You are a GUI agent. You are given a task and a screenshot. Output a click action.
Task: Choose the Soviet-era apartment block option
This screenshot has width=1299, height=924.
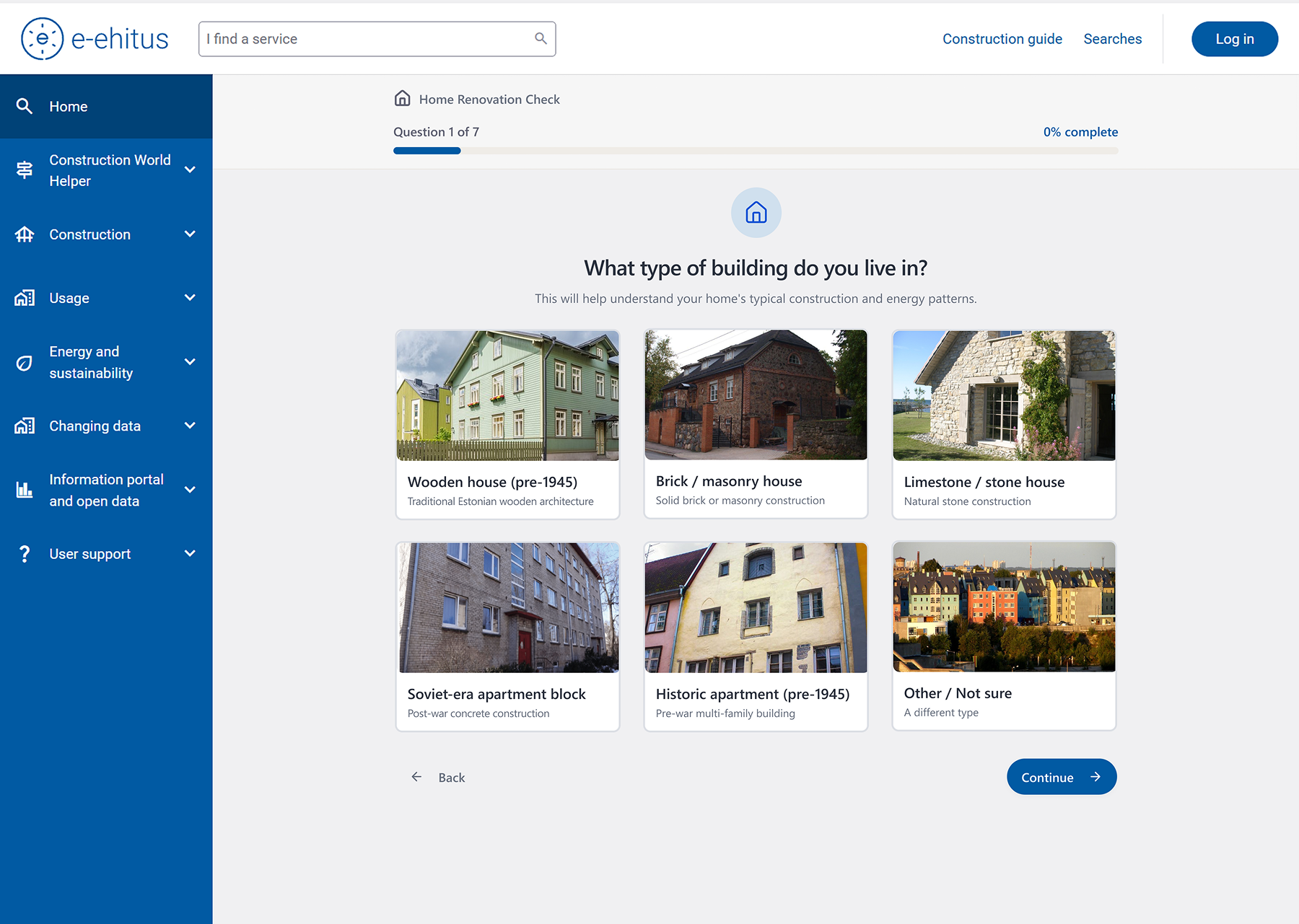[507, 636]
